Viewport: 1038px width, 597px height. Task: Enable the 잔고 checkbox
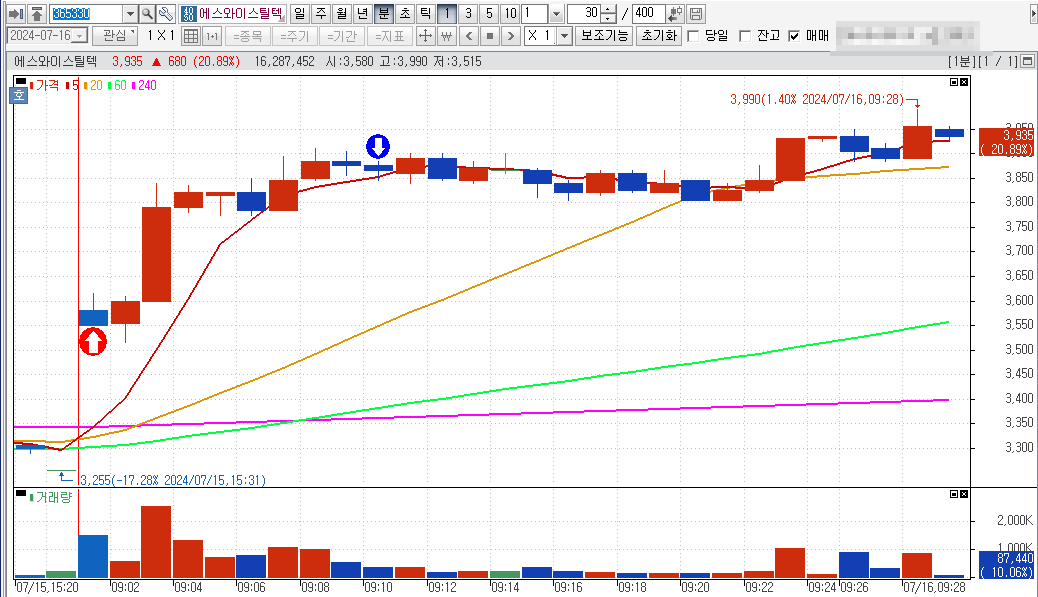(x=745, y=36)
